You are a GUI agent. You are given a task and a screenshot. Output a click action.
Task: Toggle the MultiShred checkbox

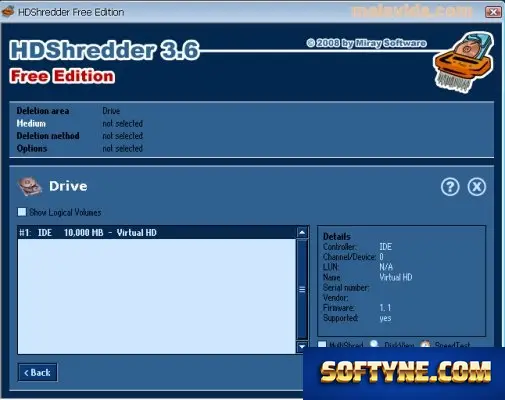tap(322, 344)
